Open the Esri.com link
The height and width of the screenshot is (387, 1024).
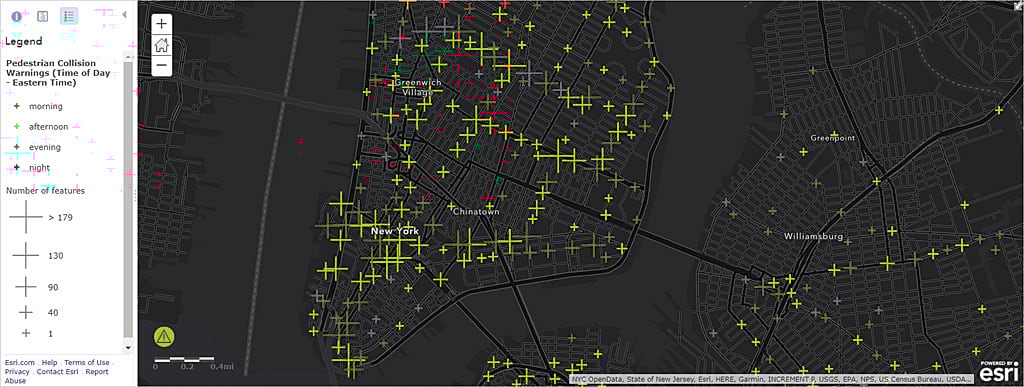(x=20, y=362)
